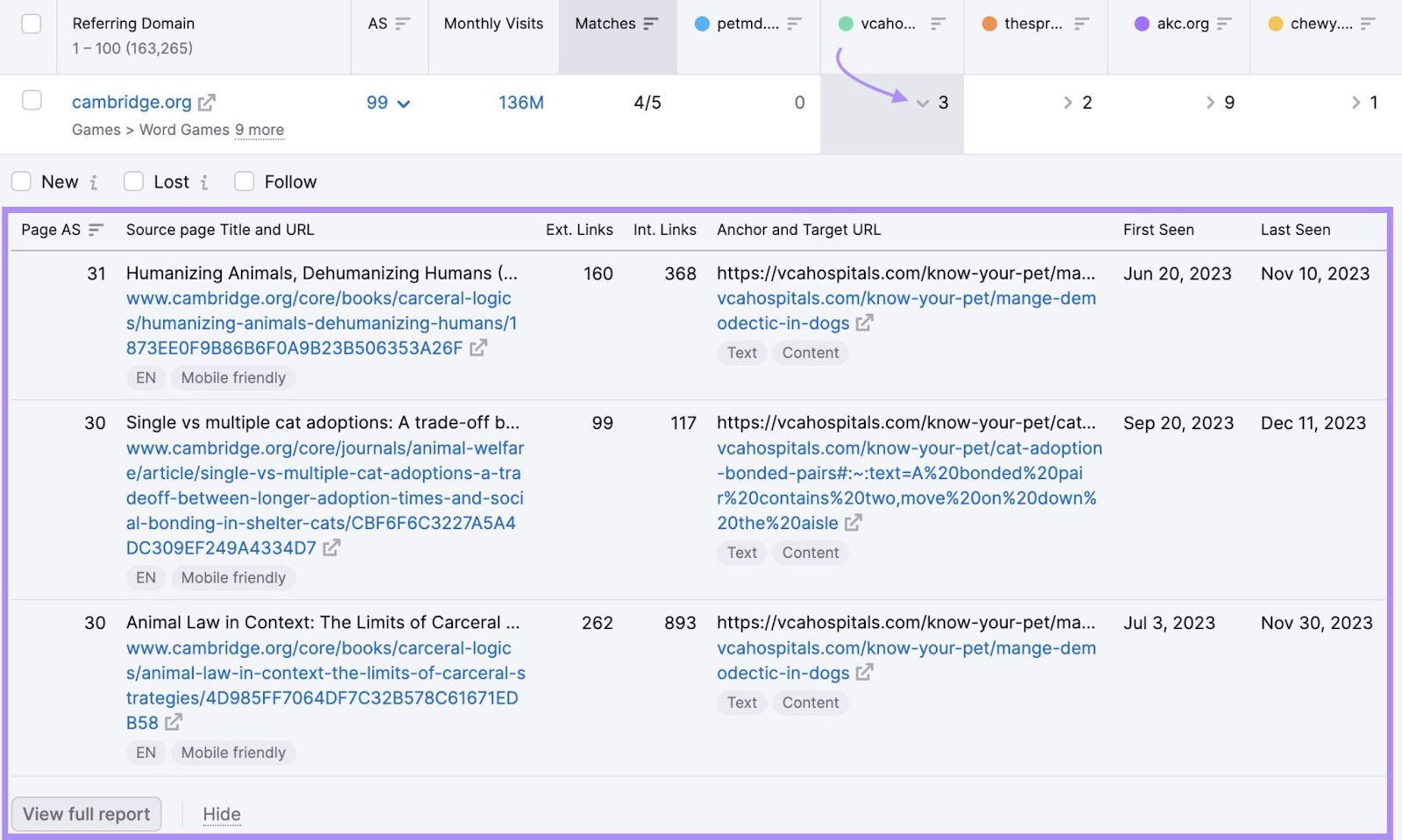Viewport: 1402px width, 840px height.
Task: Select the cambridge.org row checkbox
Action: pyautogui.click(x=32, y=100)
